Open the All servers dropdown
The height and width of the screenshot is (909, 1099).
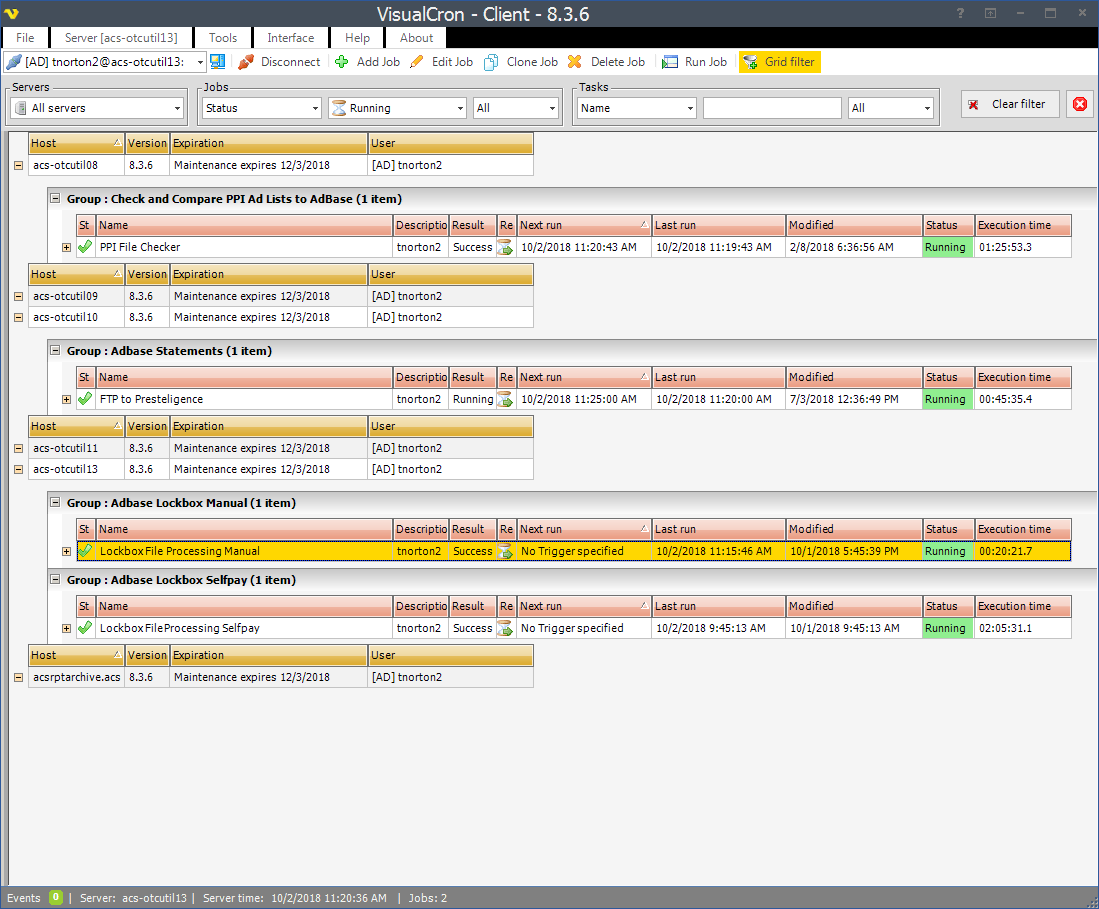pos(97,108)
